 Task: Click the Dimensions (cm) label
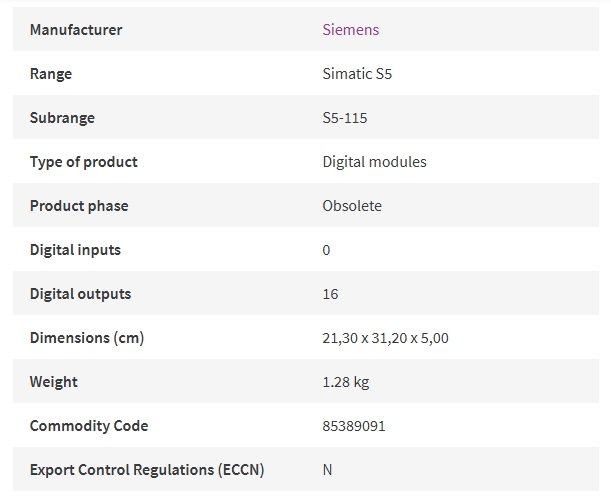[87, 338]
